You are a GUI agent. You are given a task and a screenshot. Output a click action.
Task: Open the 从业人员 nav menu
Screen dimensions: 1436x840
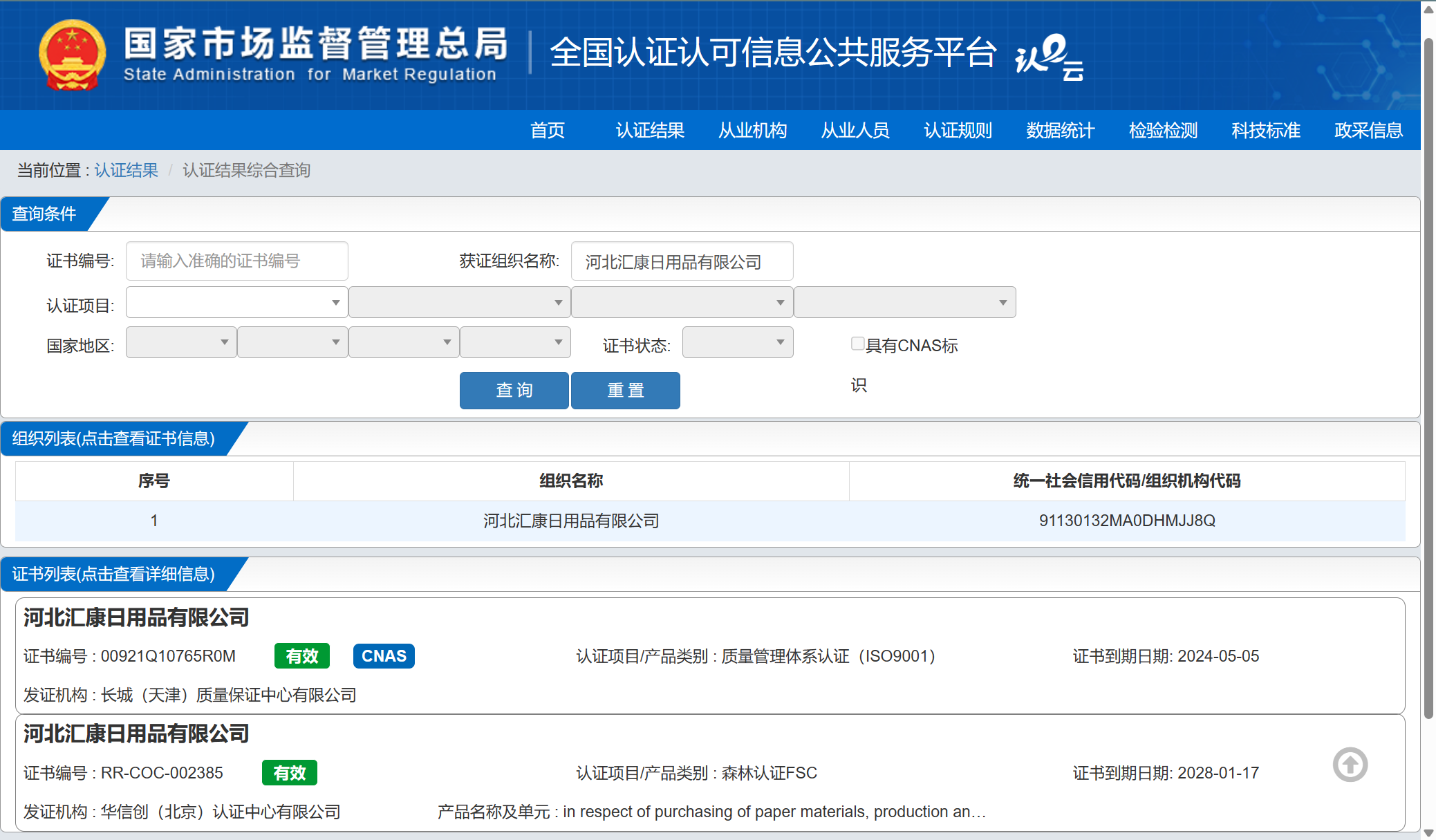[x=855, y=130]
